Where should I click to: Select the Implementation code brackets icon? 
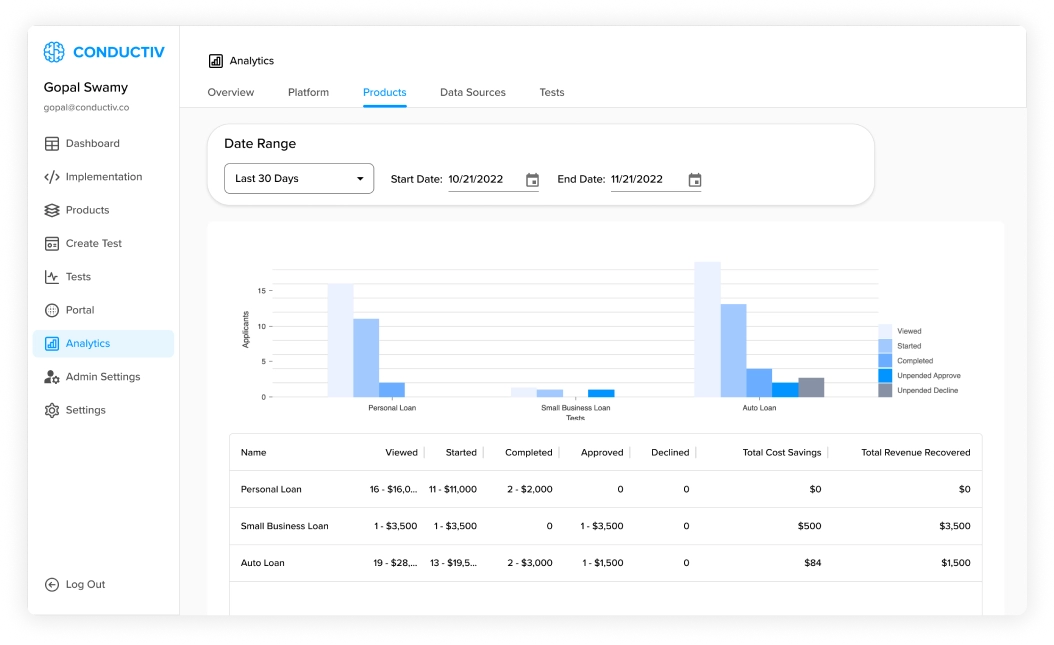pos(52,177)
